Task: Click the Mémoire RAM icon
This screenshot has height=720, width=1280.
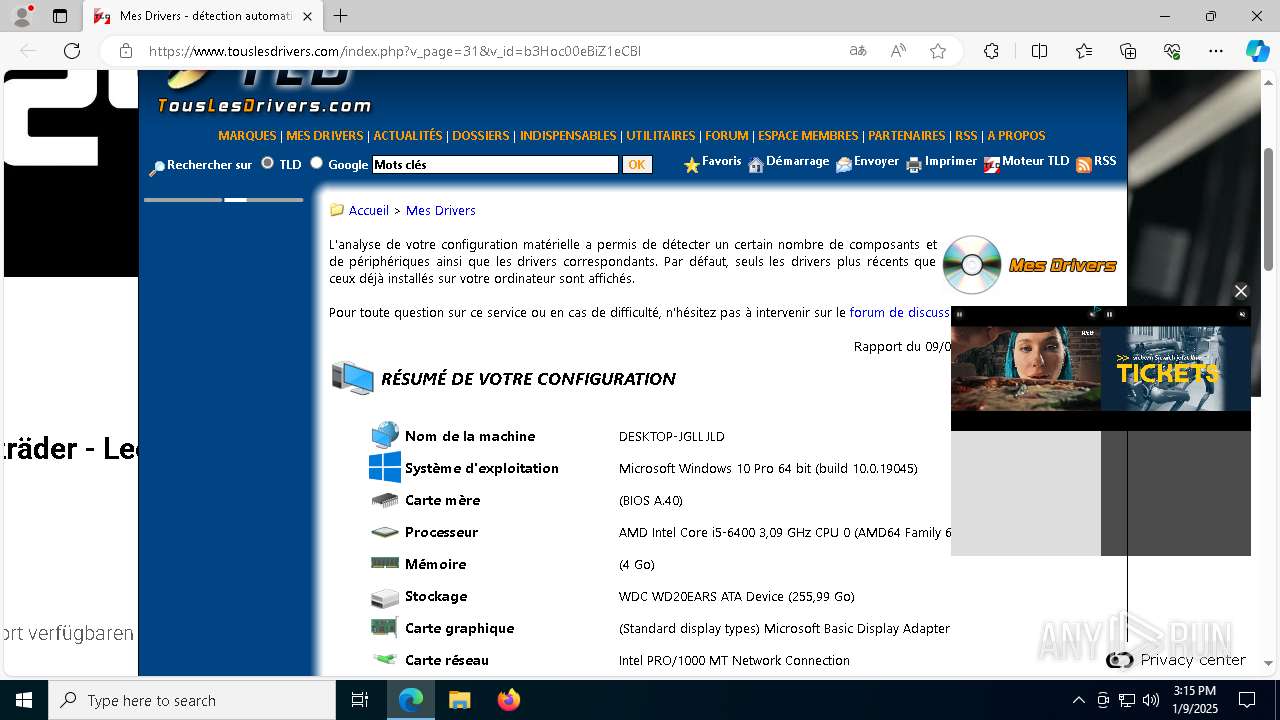Action: coord(385,563)
